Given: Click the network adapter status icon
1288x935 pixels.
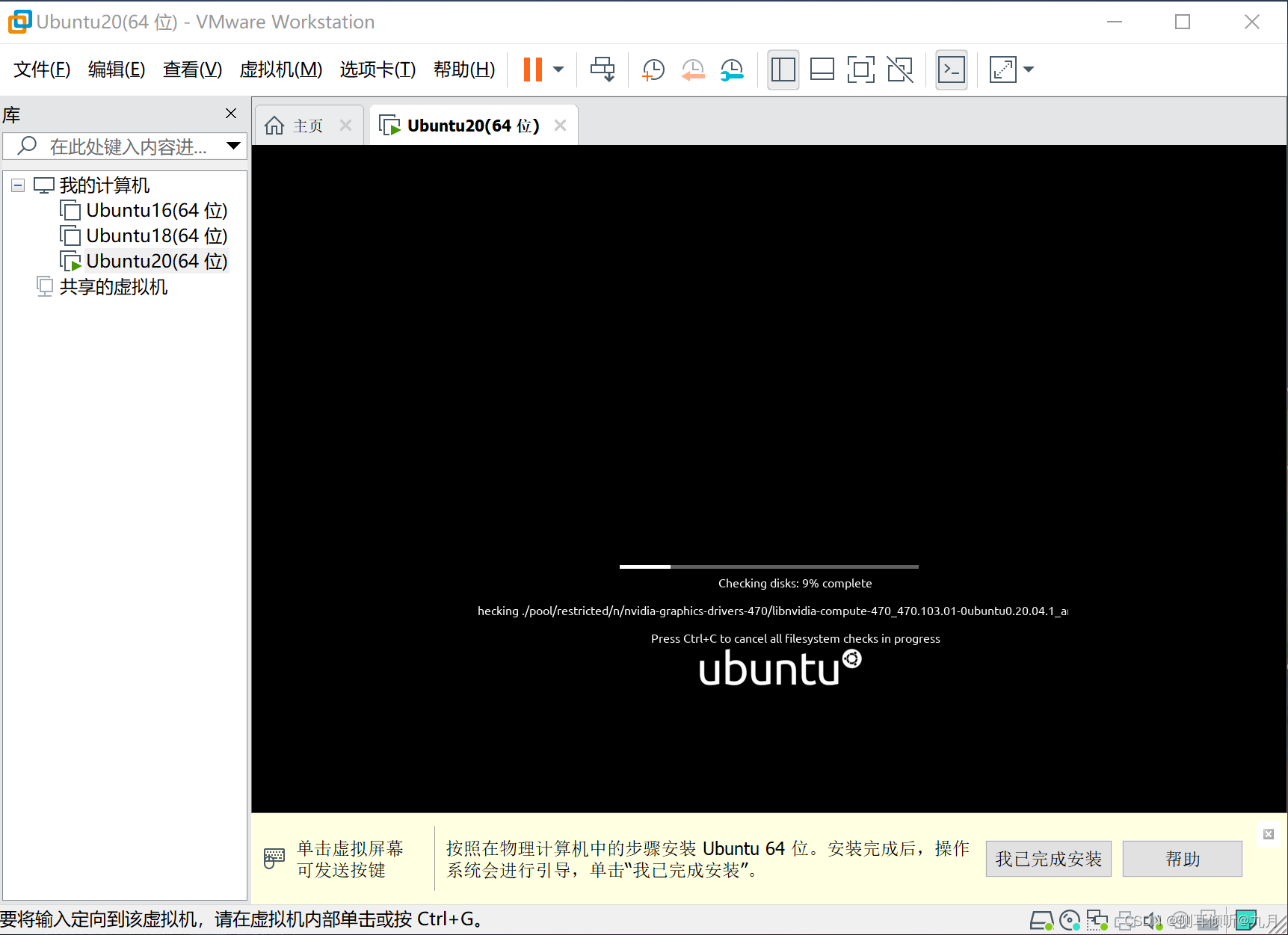Looking at the screenshot, I should click(x=1097, y=921).
